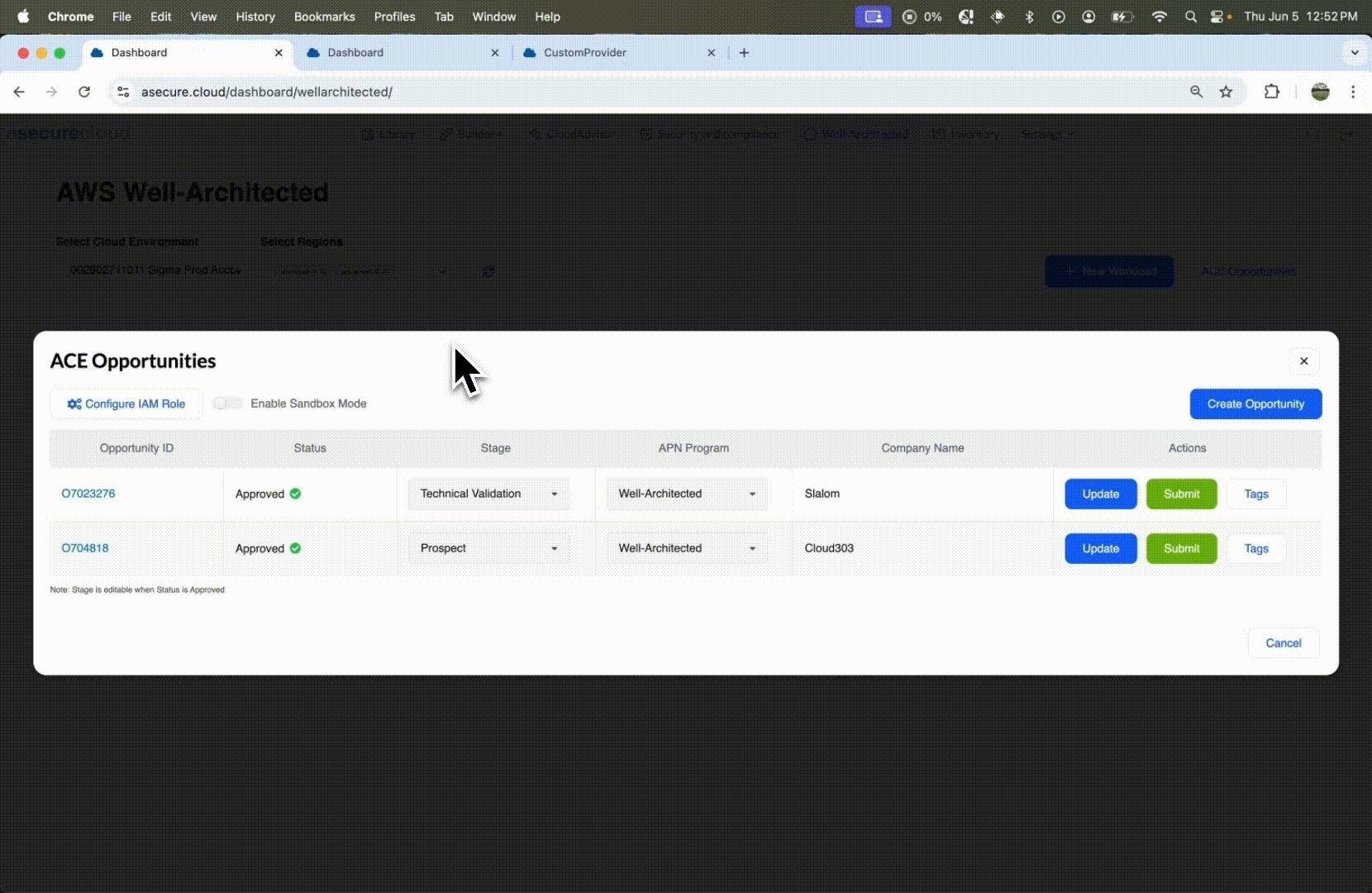Toggle Enable Sandbox Mode switch
The height and width of the screenshot is (893, 1372).
click(227, 404)
